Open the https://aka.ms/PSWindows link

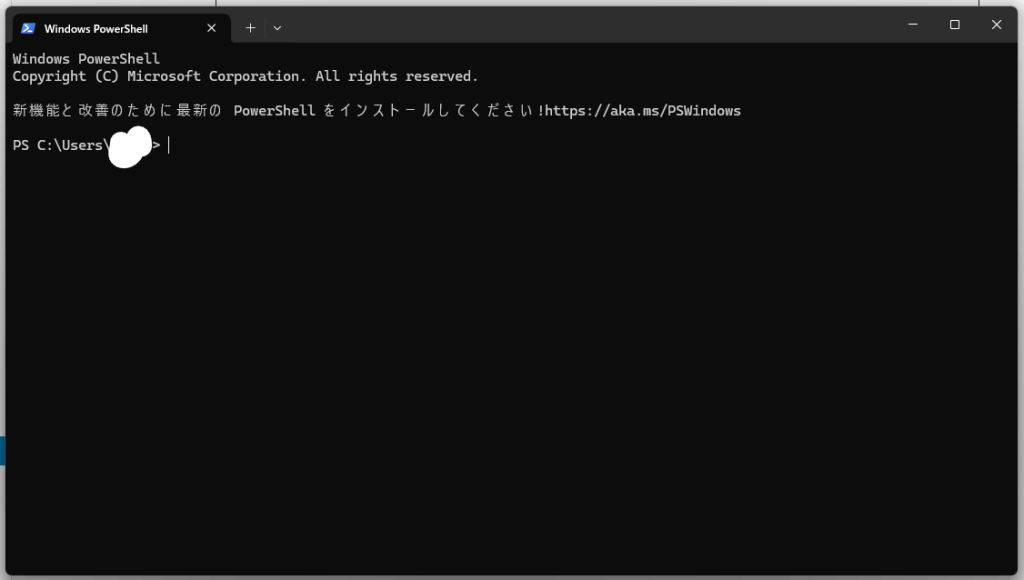643,111
